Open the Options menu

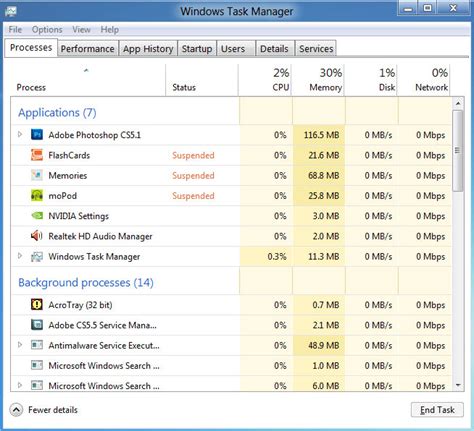tap(47, 30)
